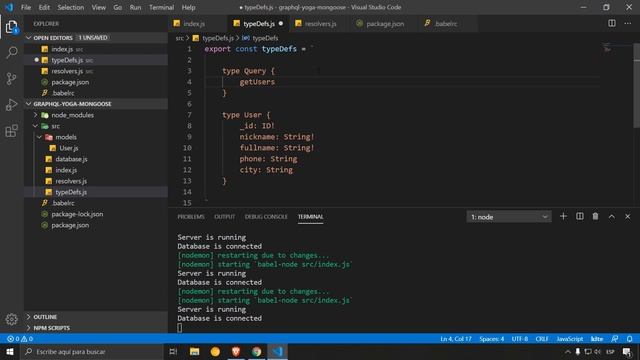Change language mode JavaScript
Image resolution: width=640 pixels, height=360 pixels.
click(x=569, y=339)
